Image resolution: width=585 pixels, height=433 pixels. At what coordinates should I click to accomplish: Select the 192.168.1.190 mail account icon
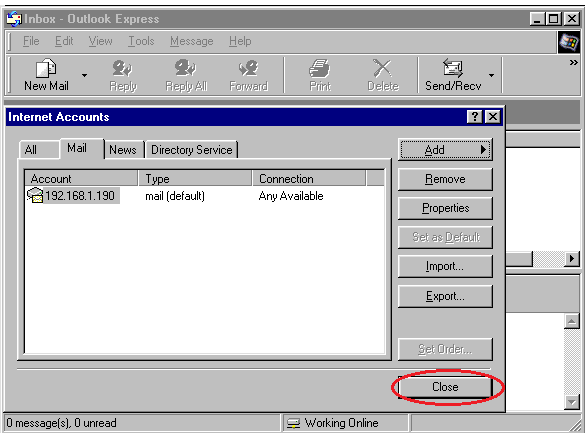coord(35,195)
